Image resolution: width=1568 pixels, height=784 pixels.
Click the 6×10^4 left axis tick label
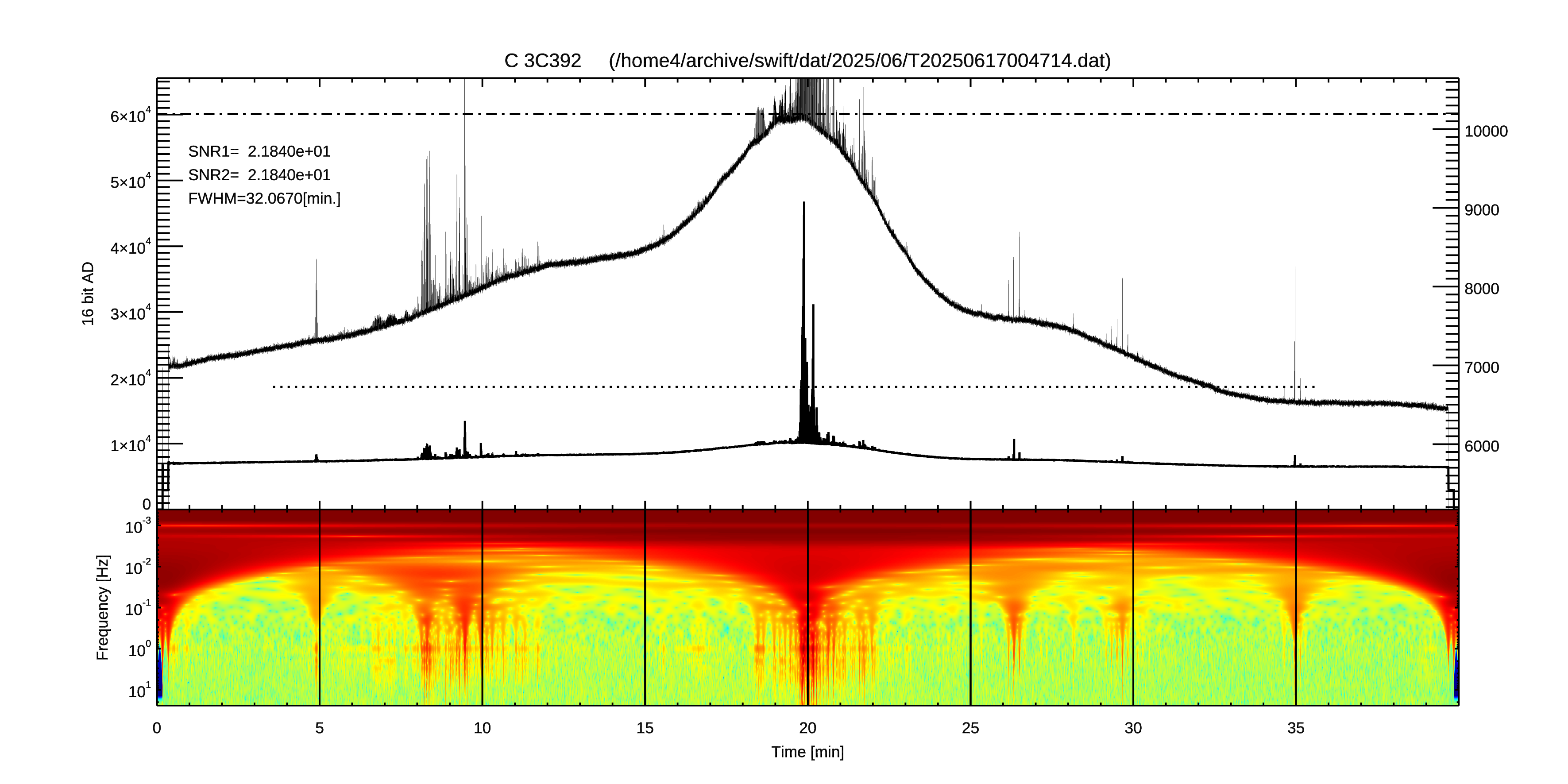[x=130, y=116]
